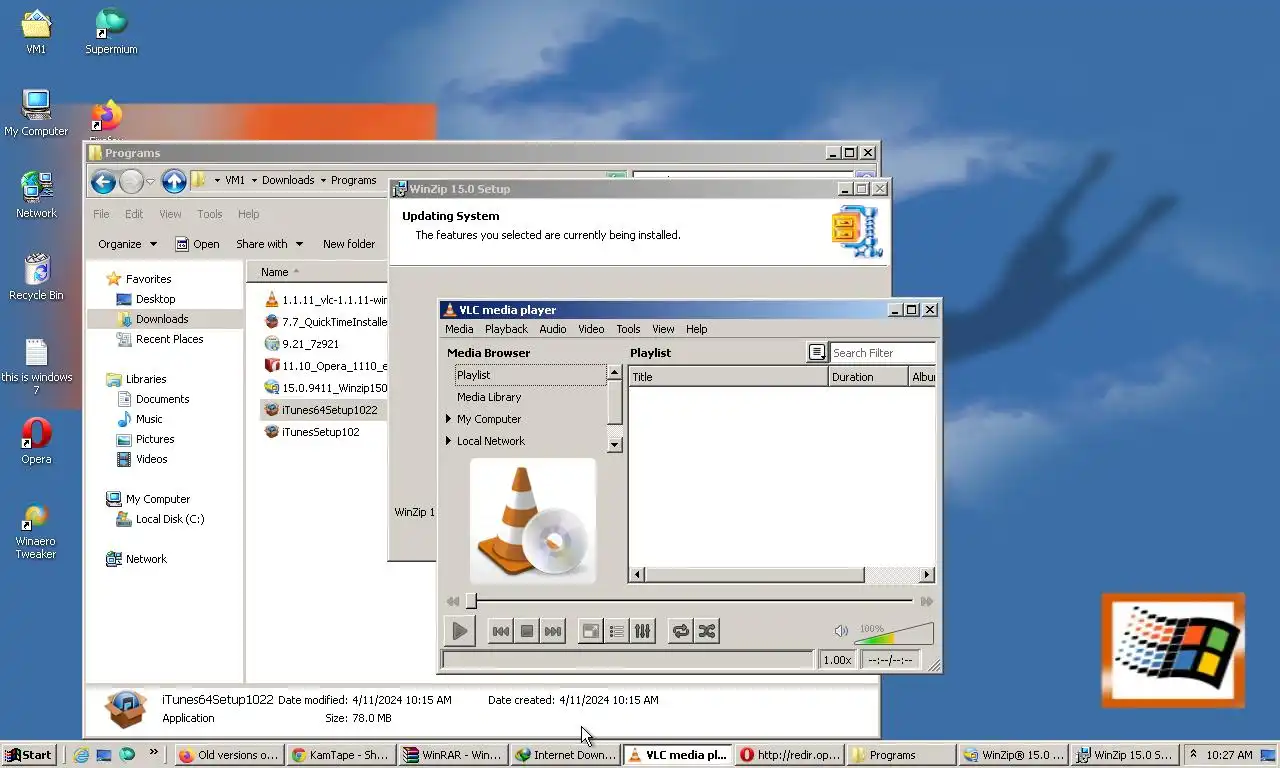Launch Internet Explorer from quick launch

coord(81,755)
